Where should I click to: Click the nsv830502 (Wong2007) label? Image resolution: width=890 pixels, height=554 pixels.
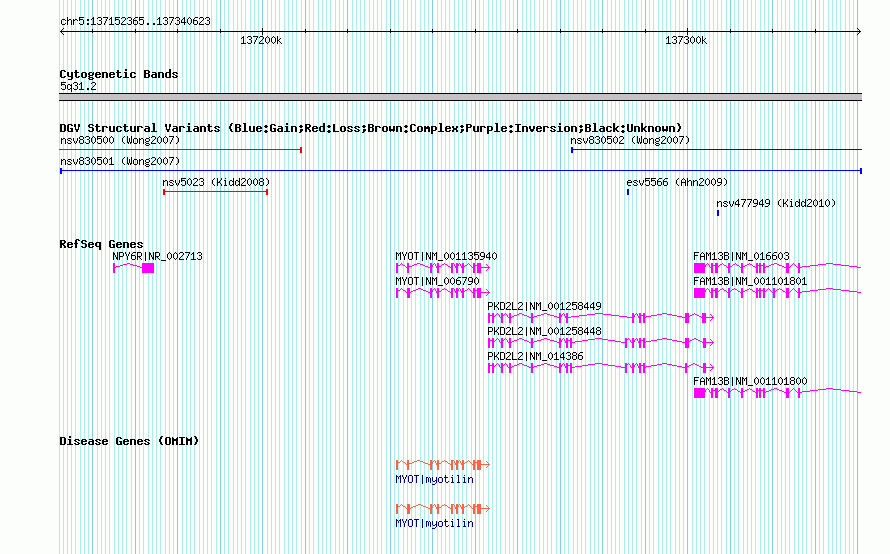click(630, 140)
